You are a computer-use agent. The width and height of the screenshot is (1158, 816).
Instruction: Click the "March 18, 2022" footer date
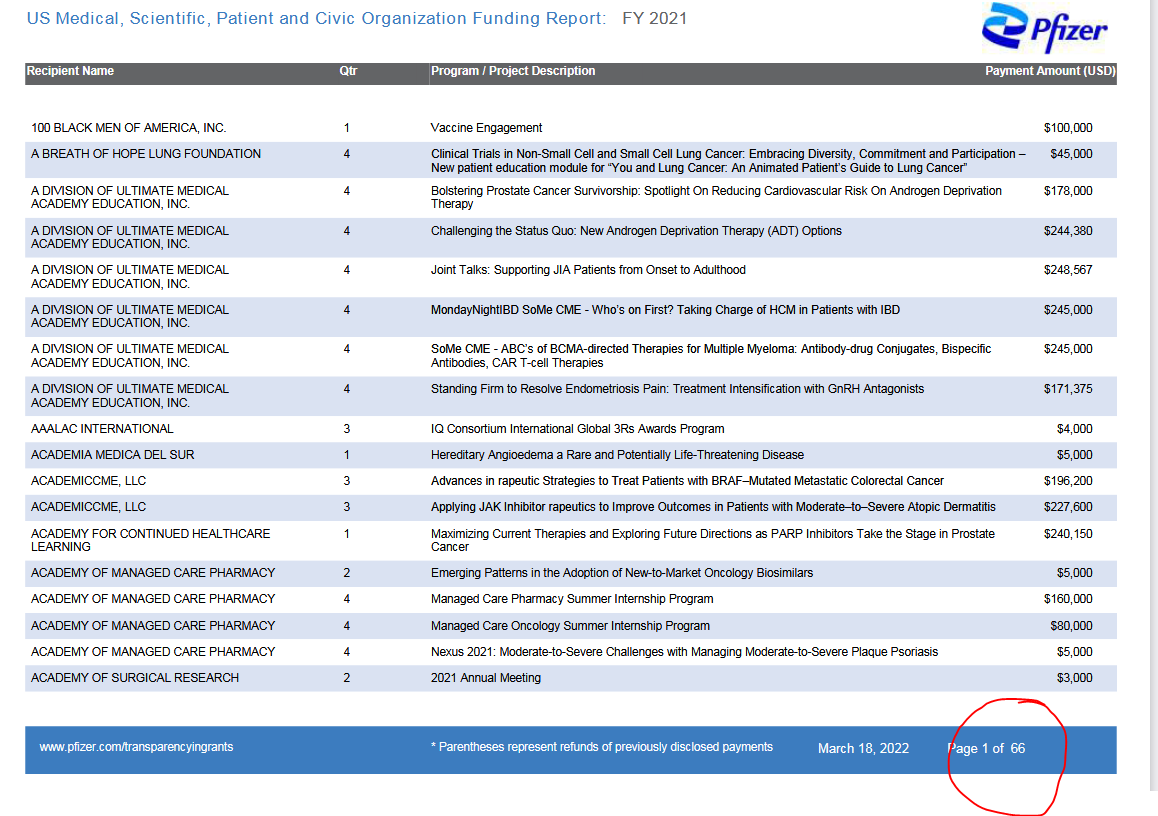tap(863, 748)
